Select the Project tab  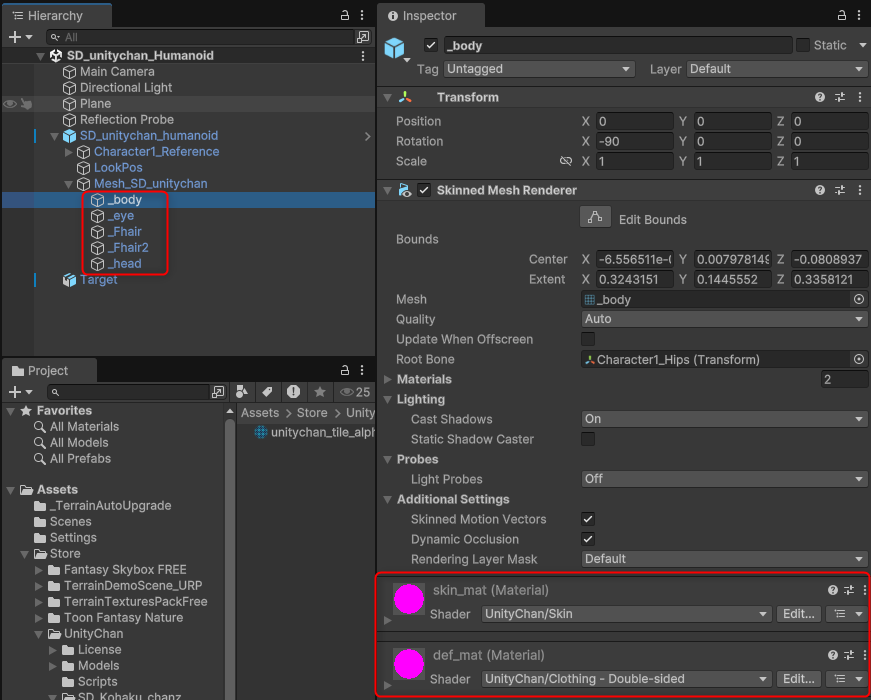click(48, 370)
